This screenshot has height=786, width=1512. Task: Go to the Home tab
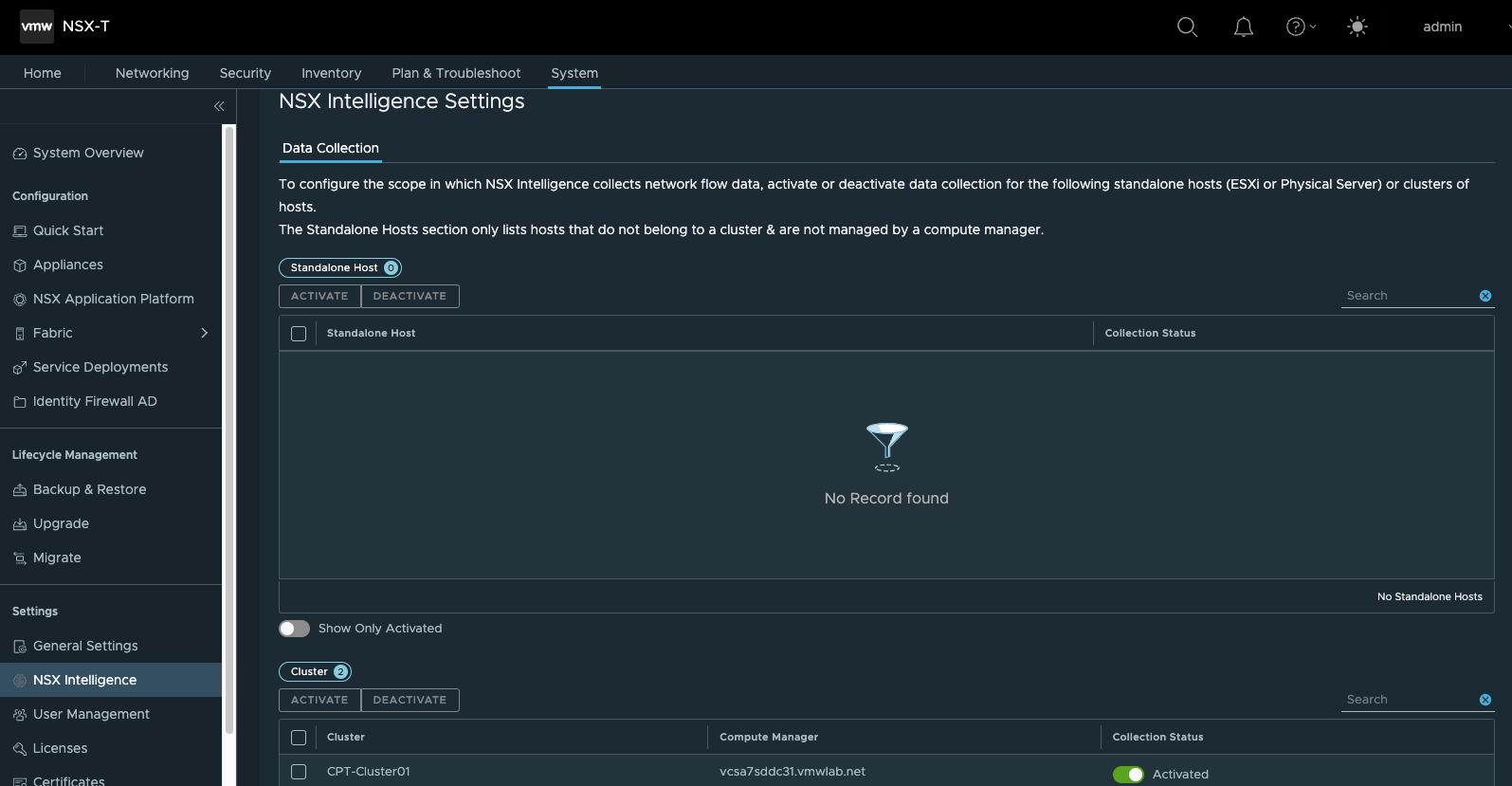click(x=43, y=73)
